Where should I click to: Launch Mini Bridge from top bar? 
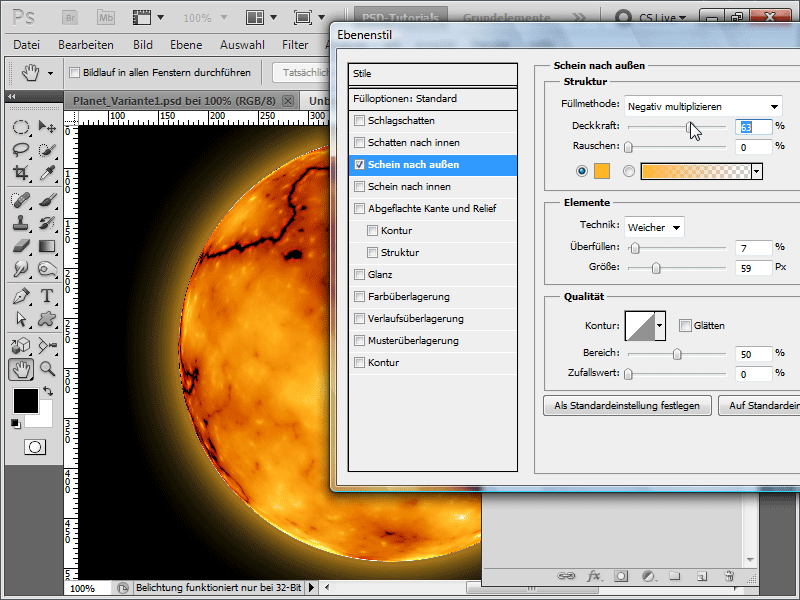point(106,18)
